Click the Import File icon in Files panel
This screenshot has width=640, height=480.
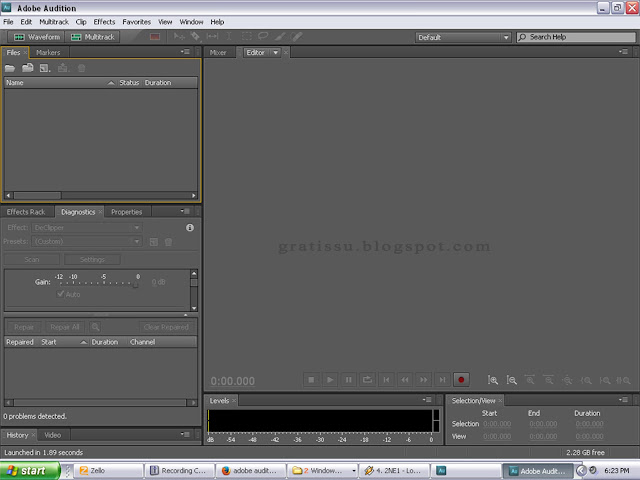click(x=28, y=68)
